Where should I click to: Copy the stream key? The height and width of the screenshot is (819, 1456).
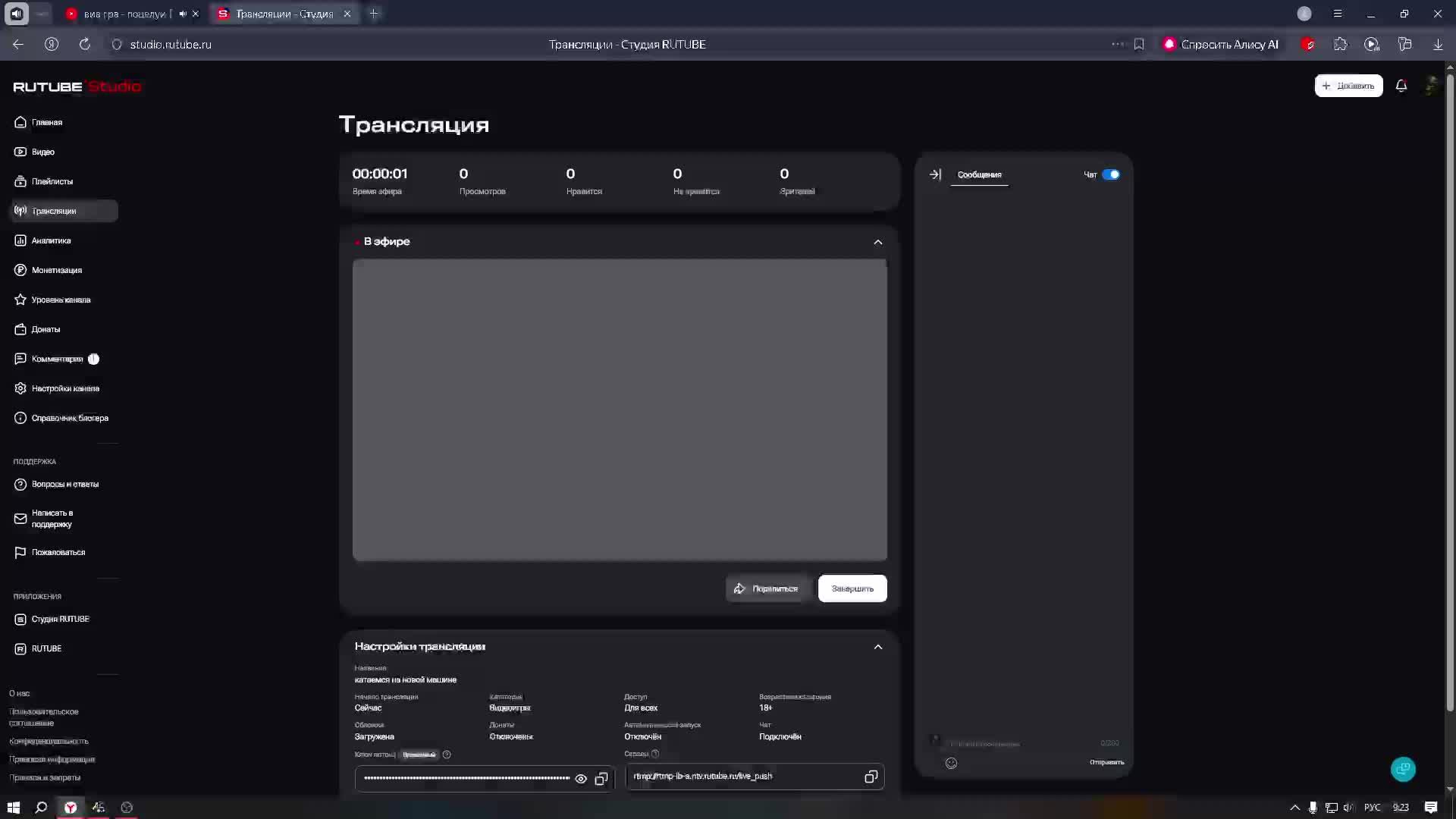(x=601, y=779)
